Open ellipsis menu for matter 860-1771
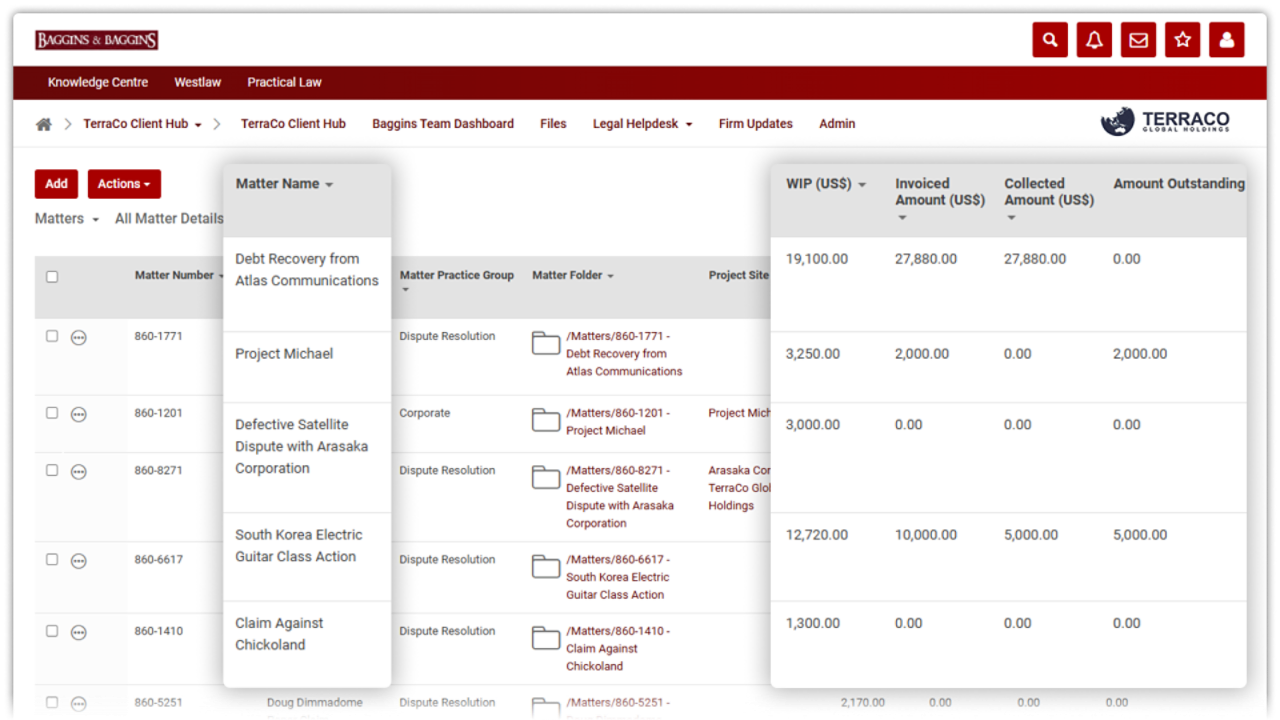 click(79, 338)
